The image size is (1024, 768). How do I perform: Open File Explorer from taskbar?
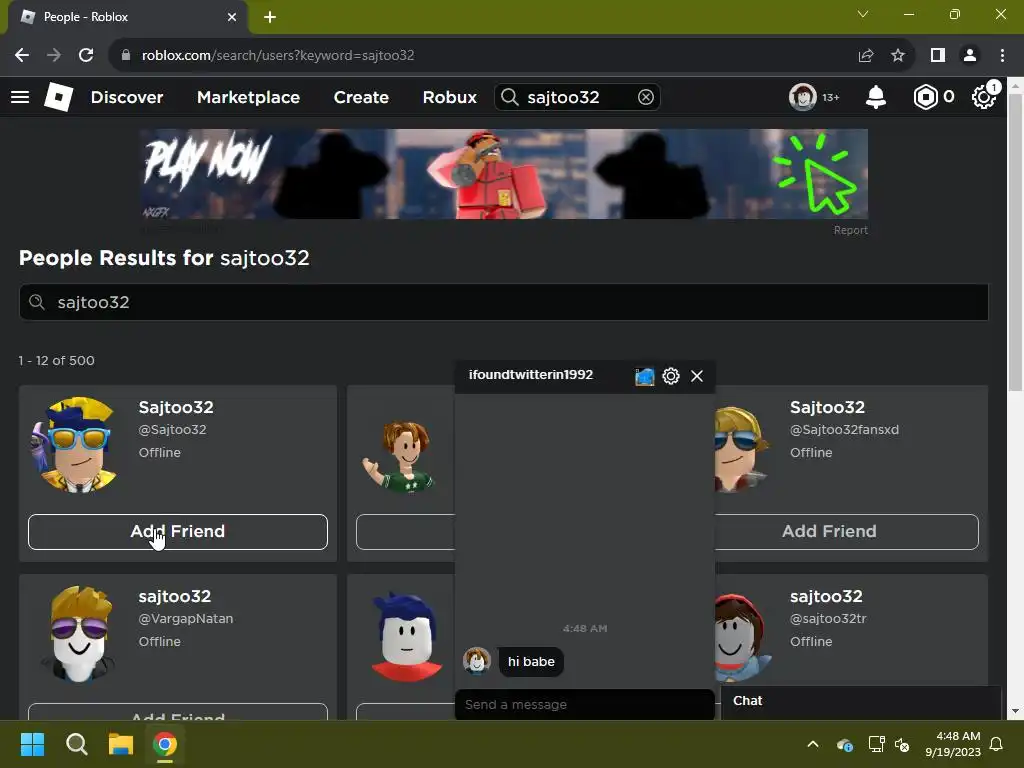click(121, 744)
